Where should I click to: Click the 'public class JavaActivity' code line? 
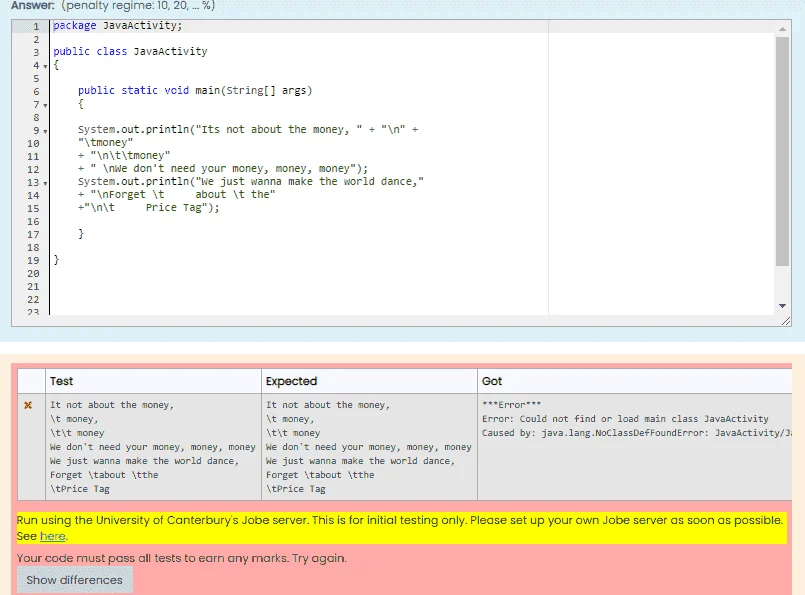click(130, 51)
